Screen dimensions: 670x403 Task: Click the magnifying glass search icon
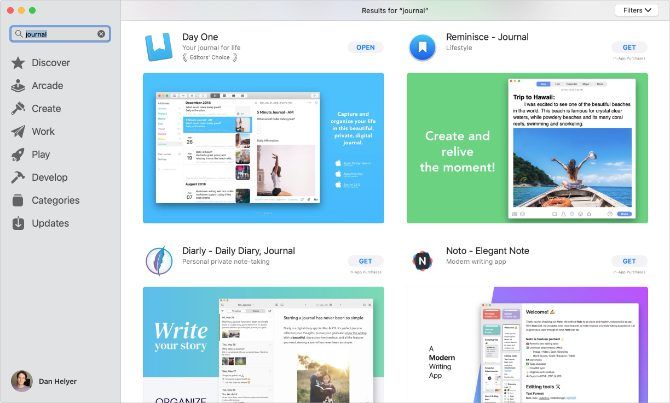click(x=18, y=34)
